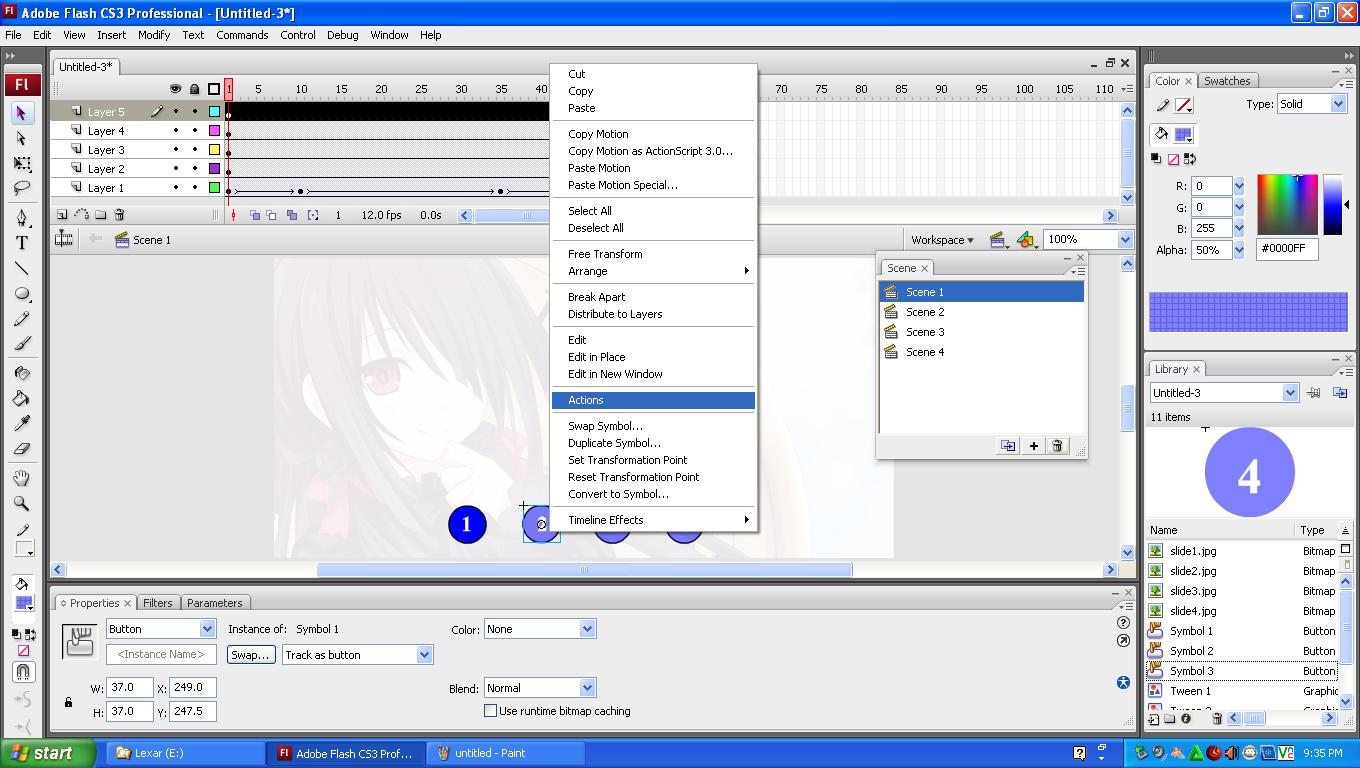Select the Ink Bottle tool
Screen dimensions: 1360x768
(x=21, y=373)
